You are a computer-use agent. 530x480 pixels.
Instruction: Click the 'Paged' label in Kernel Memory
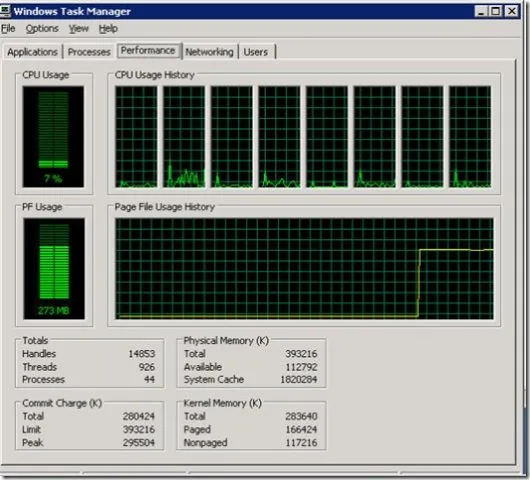(197, 430)
